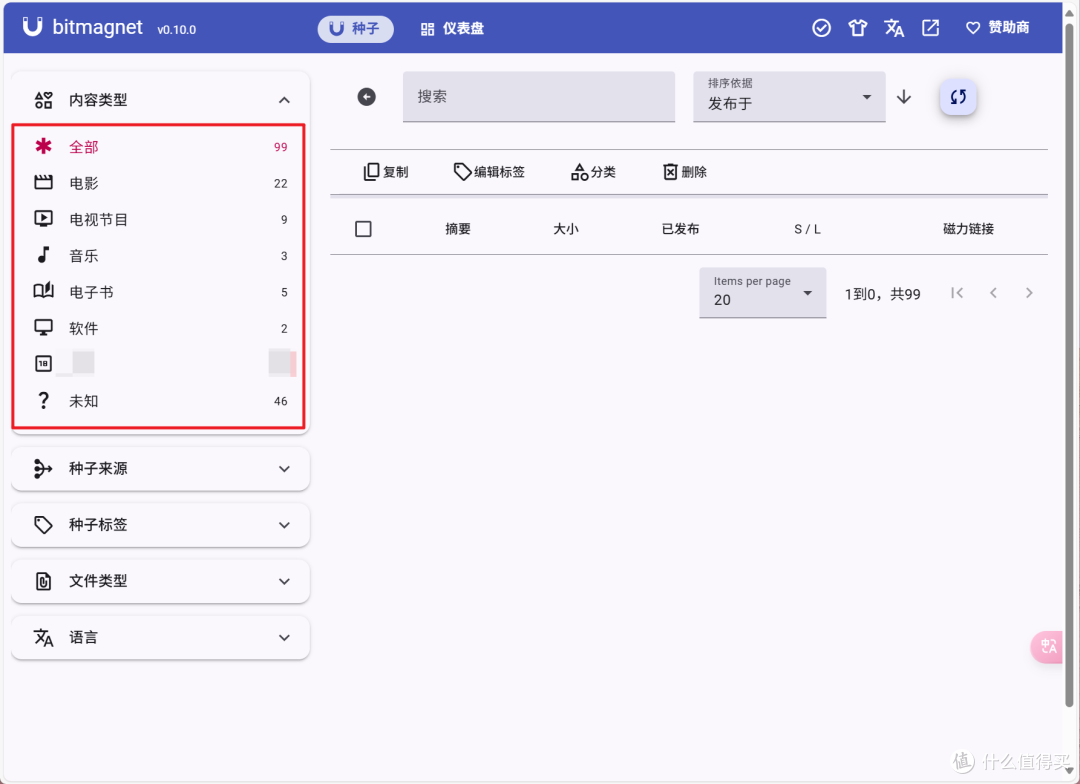Filter by 未知 content type
The image size is (1080, 784).
point(160,401)
